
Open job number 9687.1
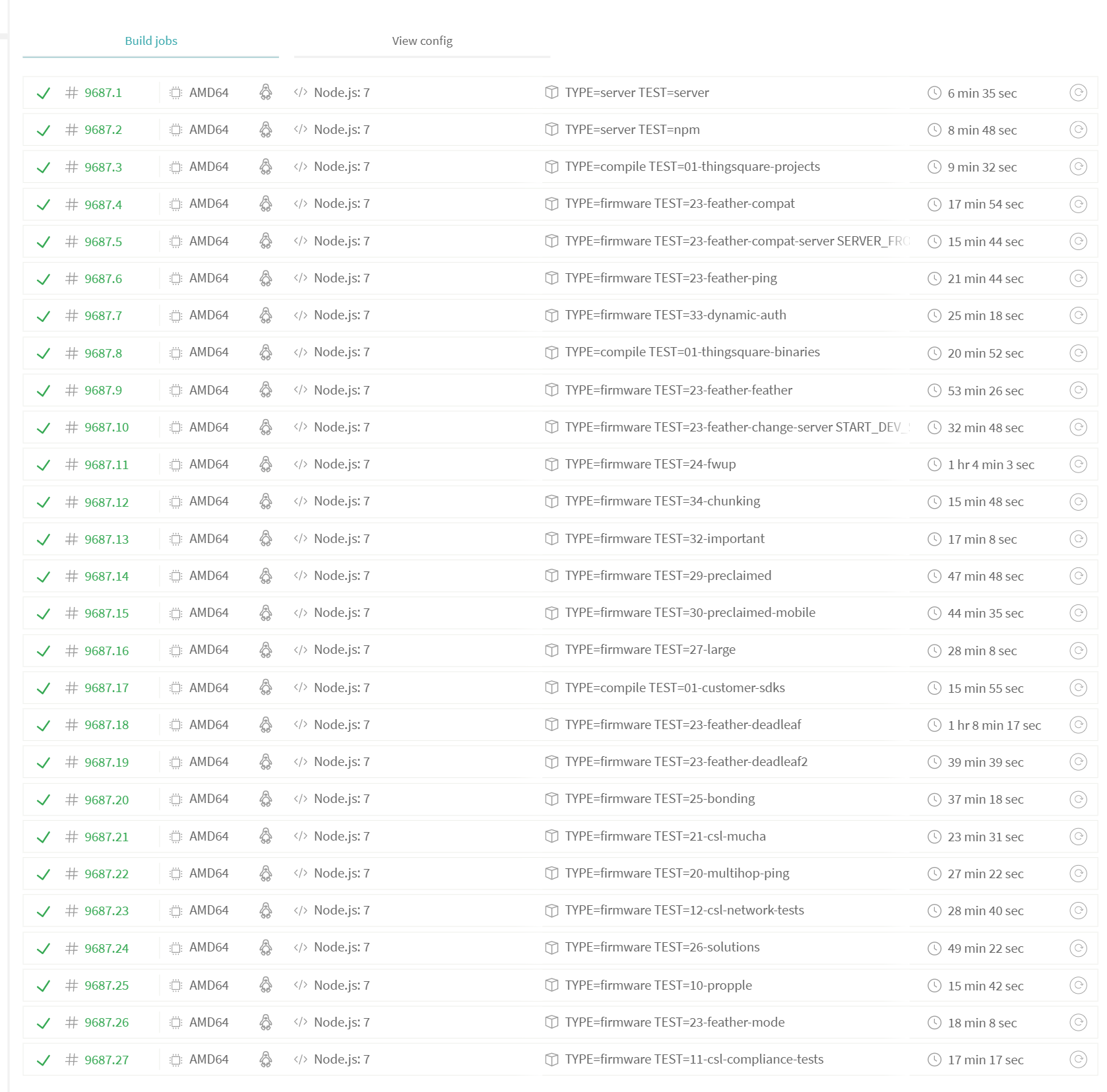pos(103,93)
